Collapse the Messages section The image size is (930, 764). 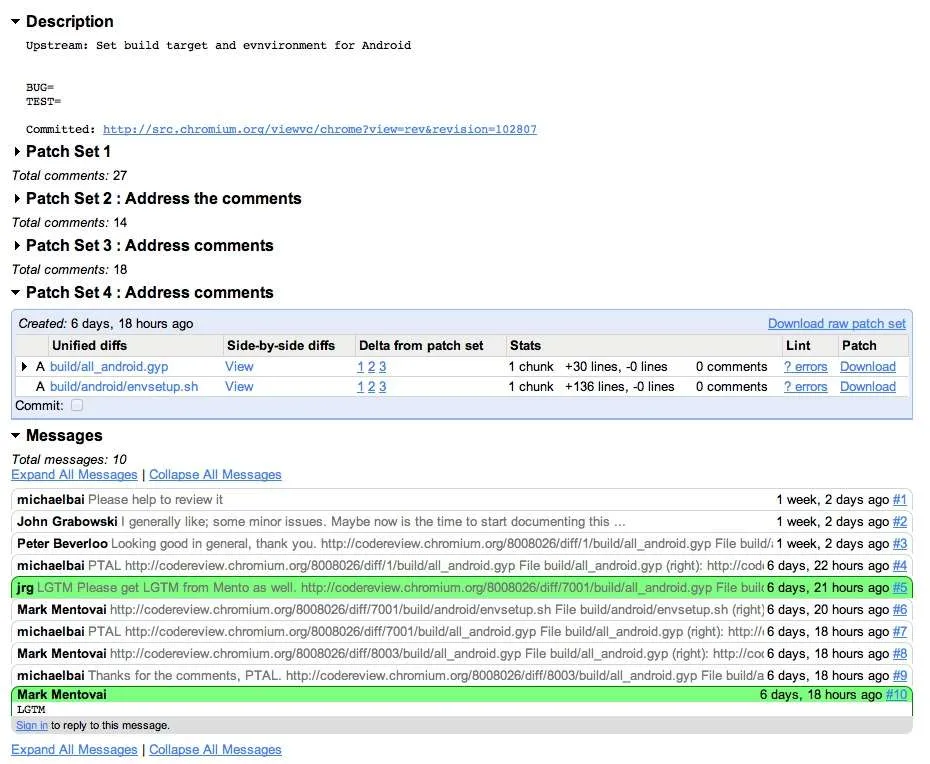coord(15,435)
